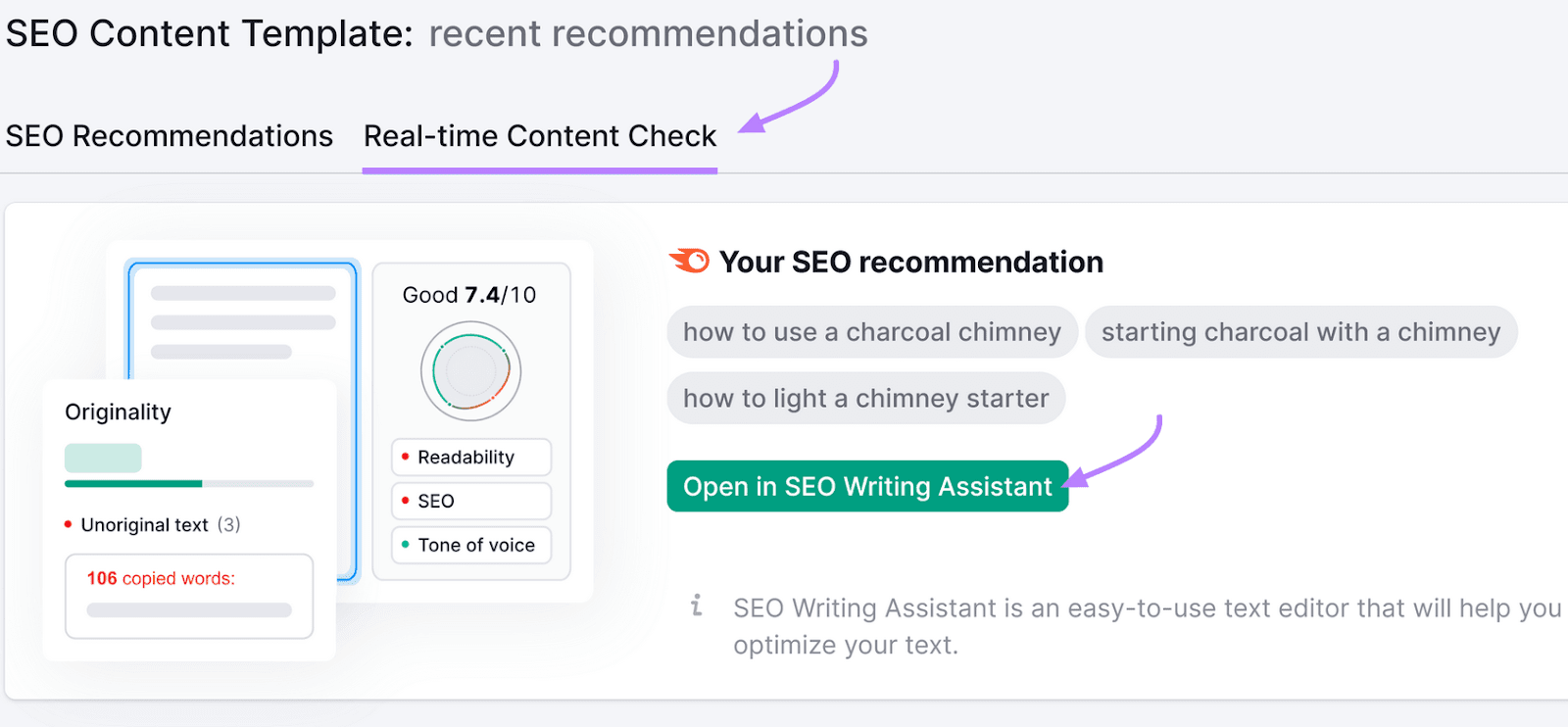Viewport: 1568px width, 727px height.
Task: Select the Readability score indicator
Action: pyautogui.click(x=470, y=457)
